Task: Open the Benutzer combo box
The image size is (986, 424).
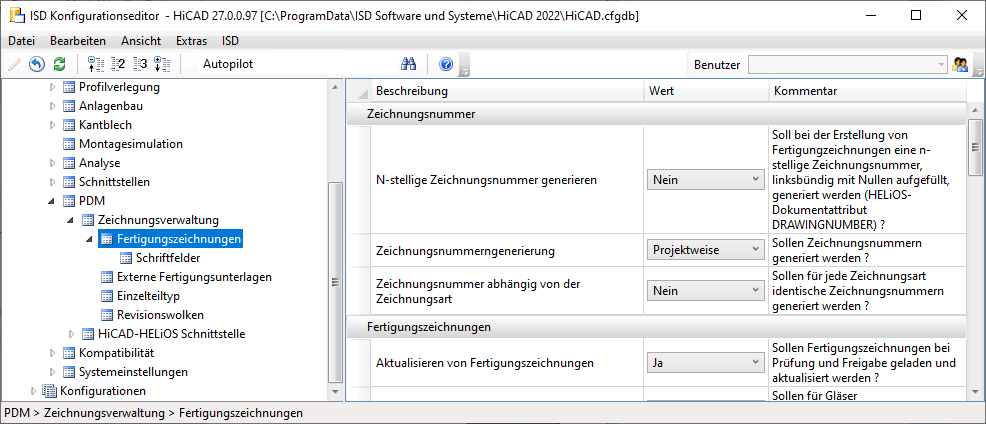Action: pyautogui.click(x=847, y=64)
